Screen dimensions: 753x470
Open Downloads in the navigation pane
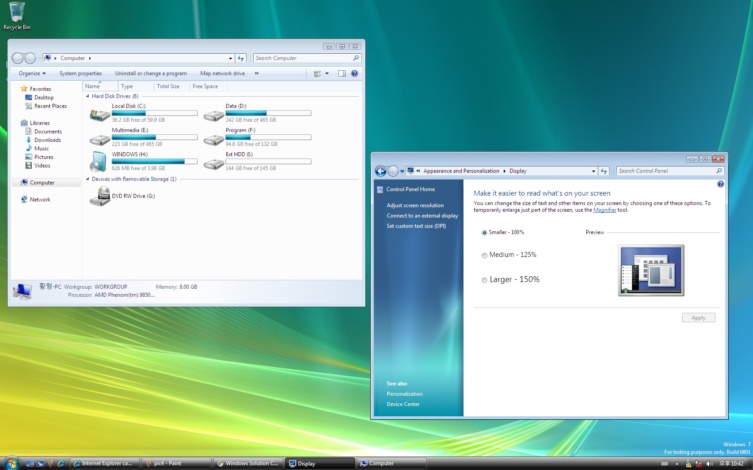point(48,140)
